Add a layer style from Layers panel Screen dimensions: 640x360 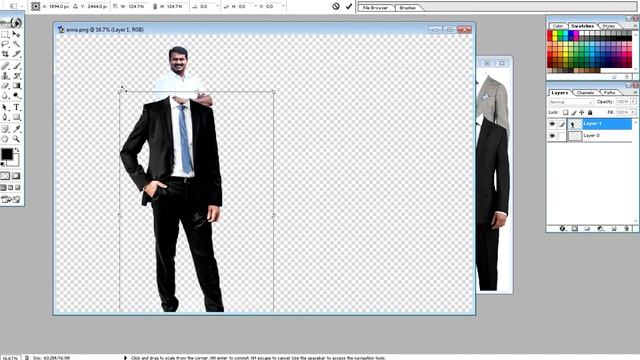(562, 229)
